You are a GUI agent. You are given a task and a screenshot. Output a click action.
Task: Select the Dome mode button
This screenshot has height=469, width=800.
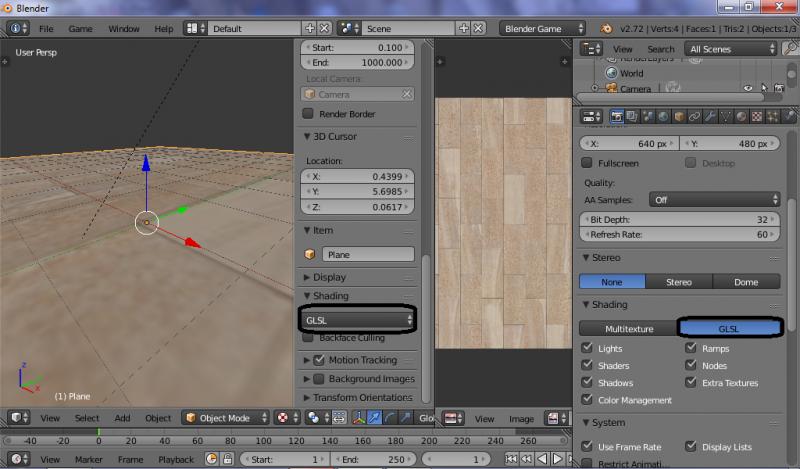pos(746,282)
